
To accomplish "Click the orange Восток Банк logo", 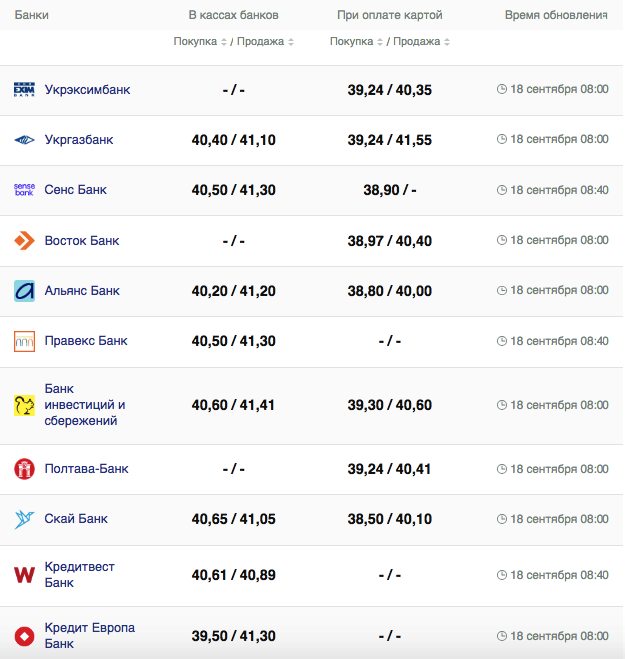I will tap(24, 241).
